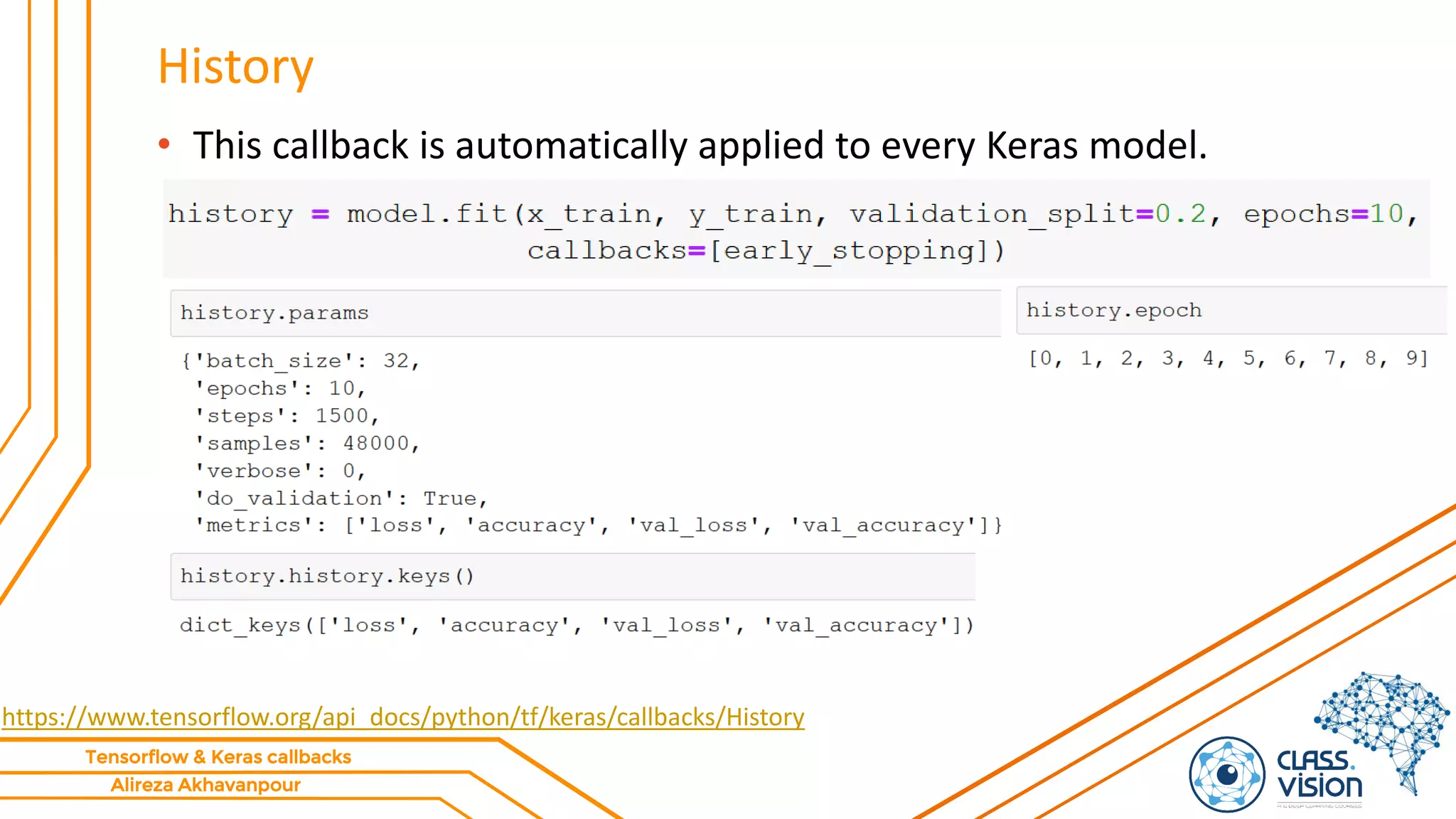Click the history.epoch code cell
Image resolution: width=1456 pixels, height=819 pixels.
point(1232,311)
